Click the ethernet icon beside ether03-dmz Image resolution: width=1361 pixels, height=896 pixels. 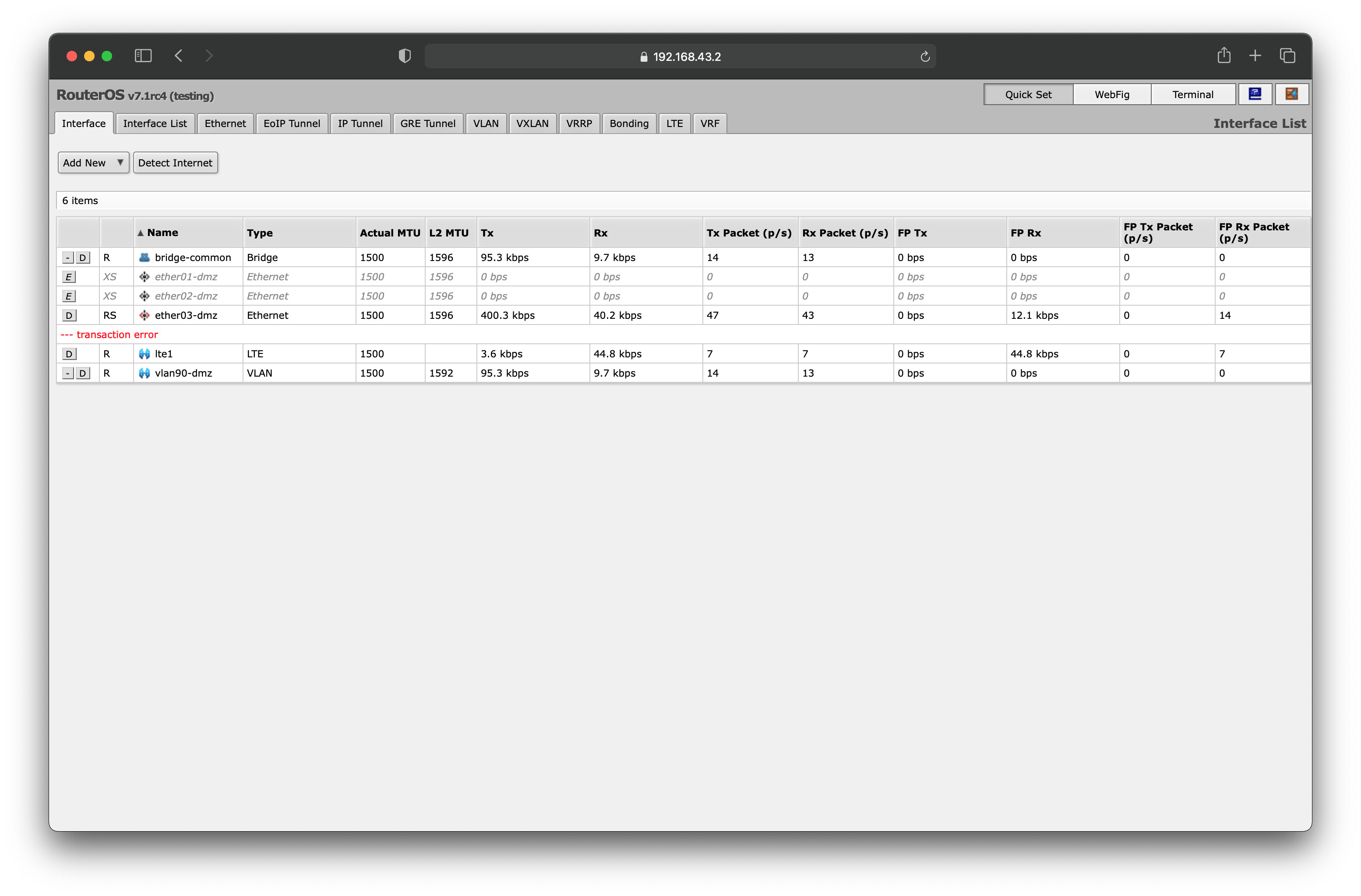coord(145,315)
